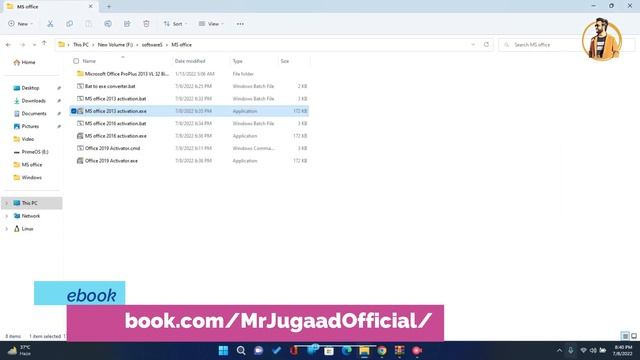This screenshot has height=360, width=640.
Task: Select MS office 2016 activation.exe file
Action: [x=189, y=136]
